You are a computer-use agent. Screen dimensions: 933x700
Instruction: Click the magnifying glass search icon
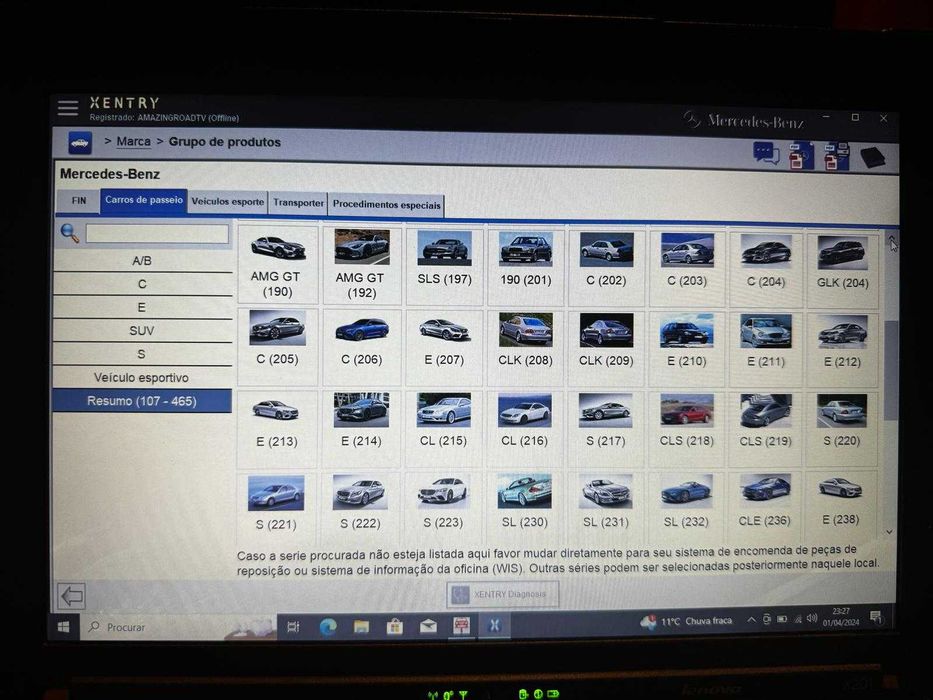click(x=70, y=233)
